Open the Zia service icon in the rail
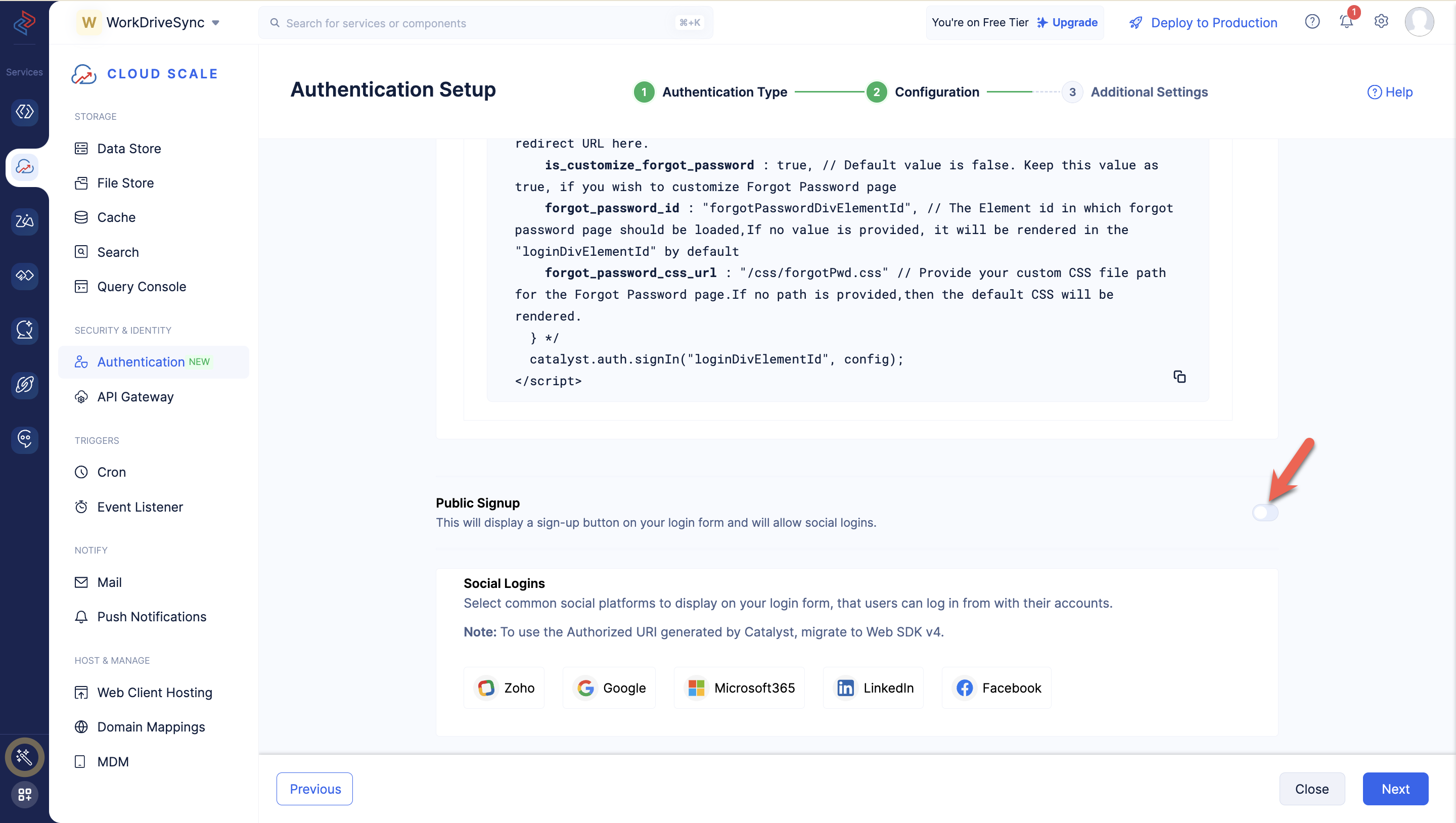The height and width of the screenshot is (823, 1456). pyautogui.click(x=24, y=221)
